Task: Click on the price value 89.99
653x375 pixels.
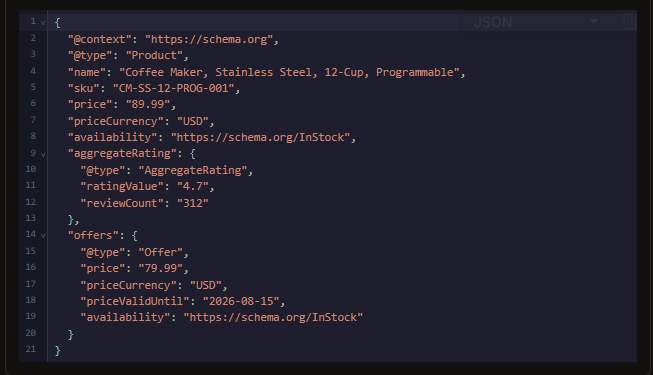Action: click(148, 104)
